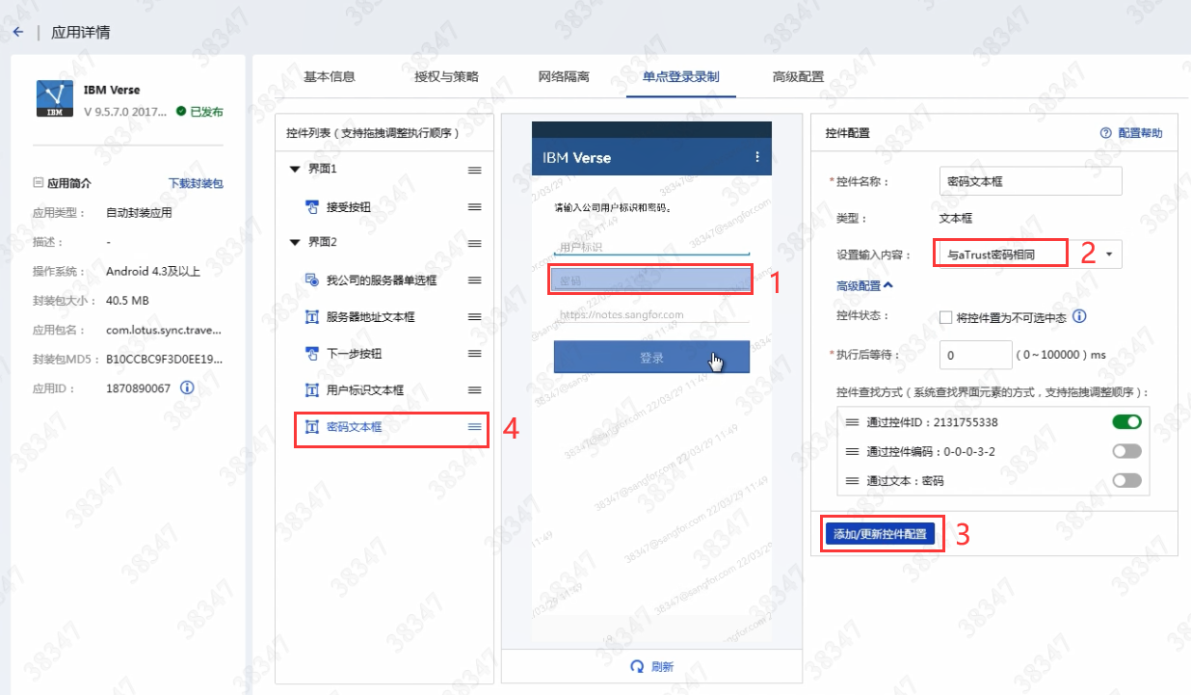Click the 服务器地址文本框 text icon
The height and width of the screenshot is (695, 1191).
(311, 317)
